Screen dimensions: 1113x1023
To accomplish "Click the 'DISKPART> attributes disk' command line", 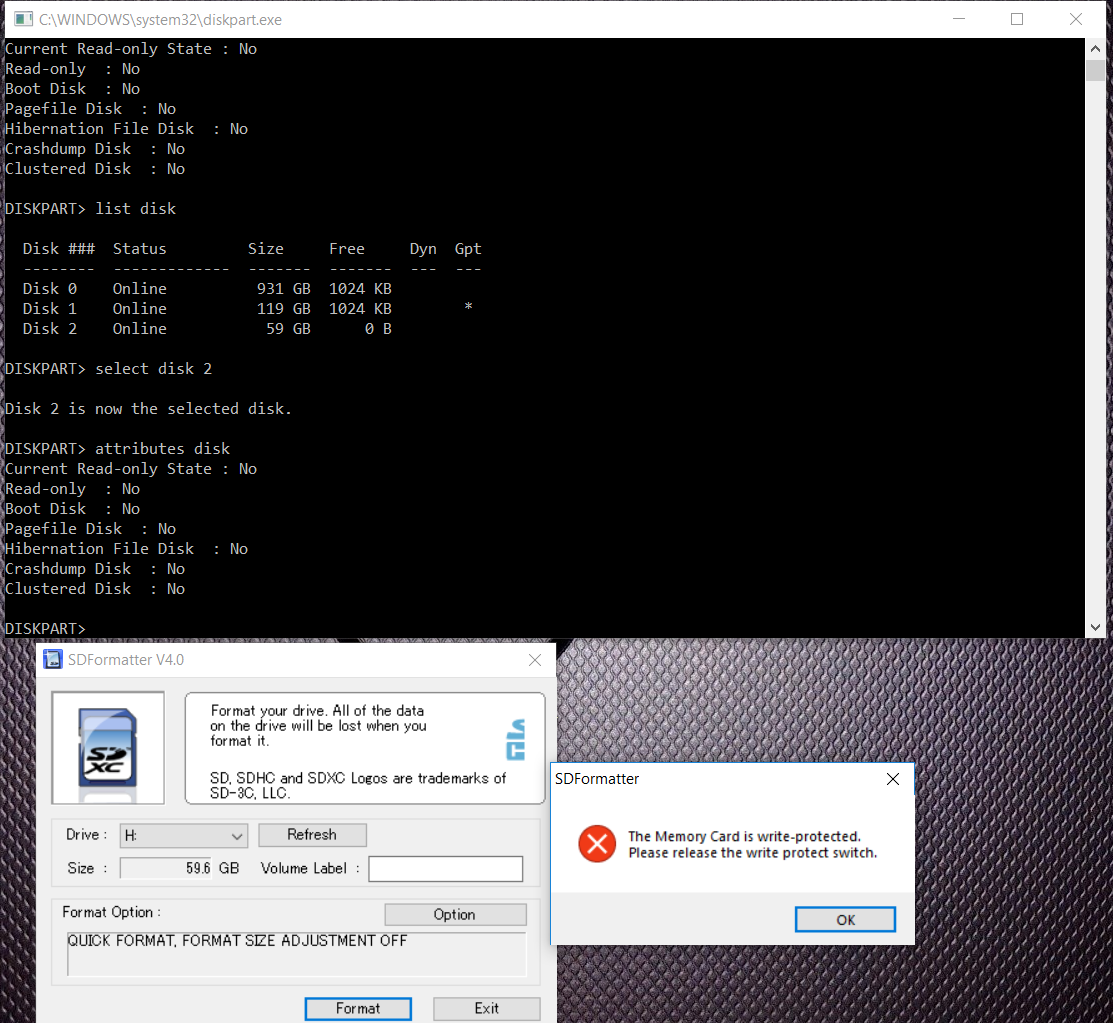I will (x=117, y=449).
